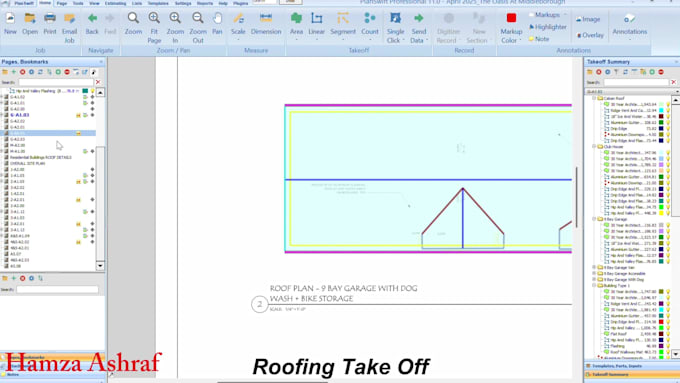Click the Annotations icon in ribbon
680x383 pixels.
[630, 19]
